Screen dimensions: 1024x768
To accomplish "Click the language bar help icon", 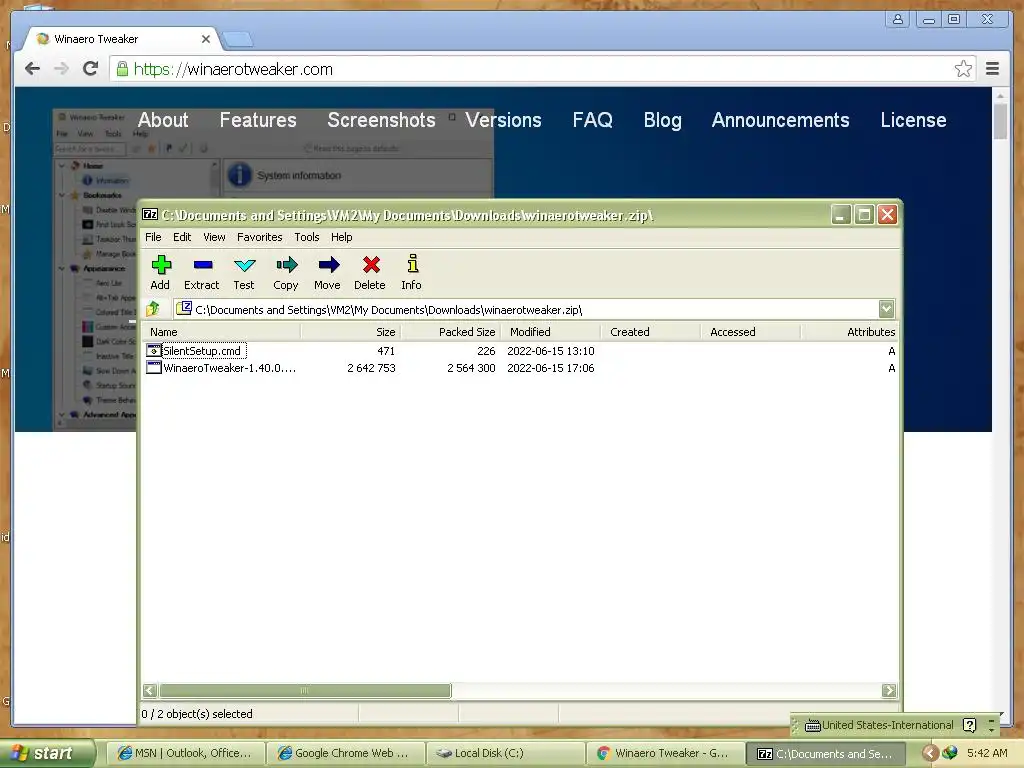I will (x=970, y=725).
